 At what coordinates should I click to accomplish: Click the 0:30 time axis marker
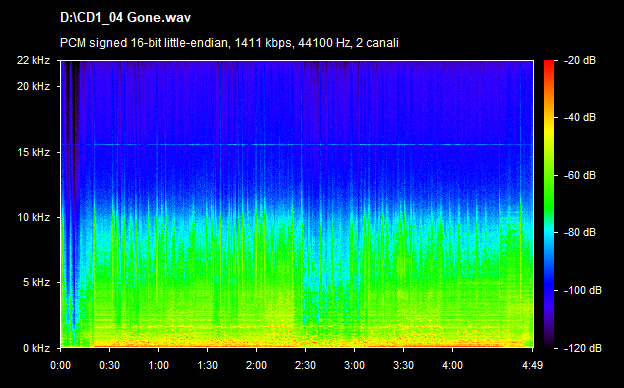pyautogui.click(x=109, y=365)
